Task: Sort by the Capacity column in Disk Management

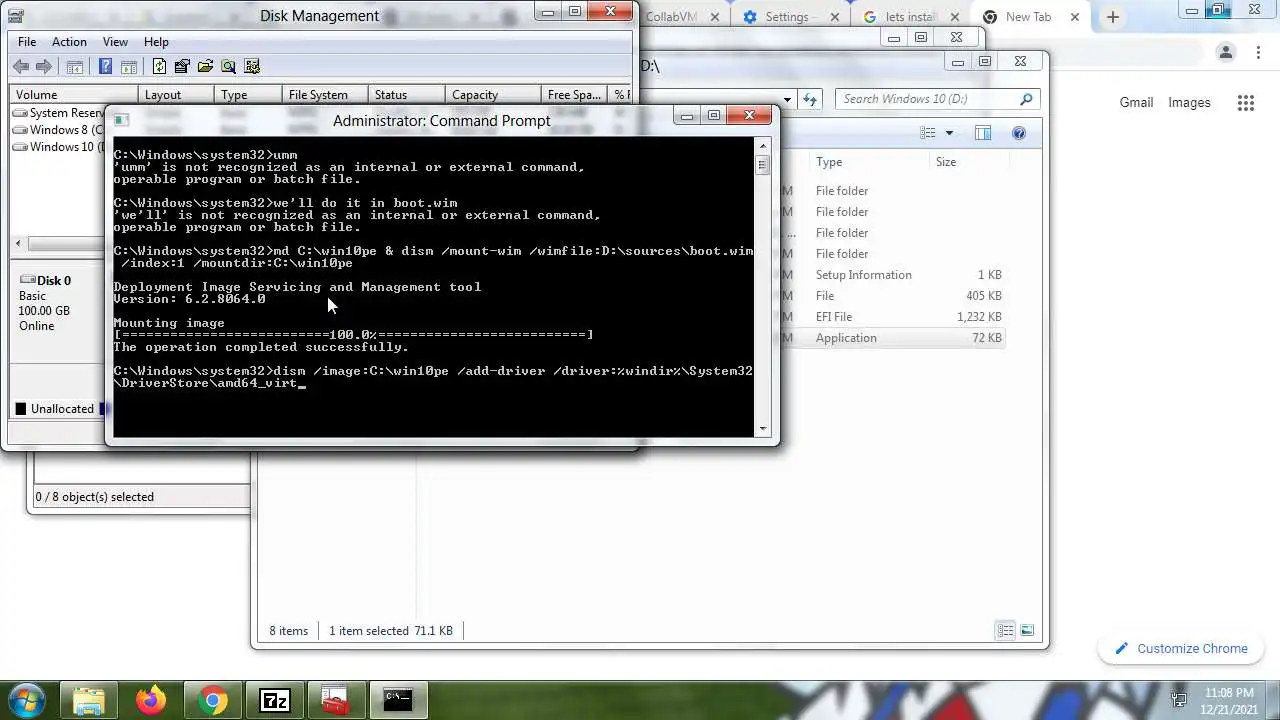Action: [x=492, y=95]
